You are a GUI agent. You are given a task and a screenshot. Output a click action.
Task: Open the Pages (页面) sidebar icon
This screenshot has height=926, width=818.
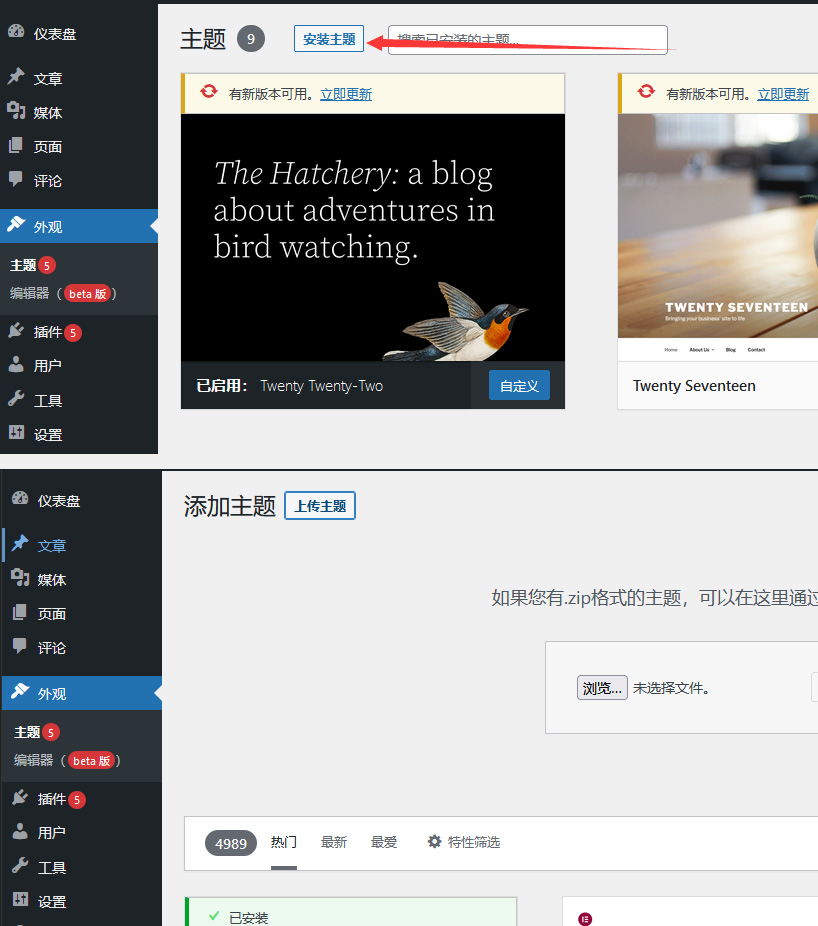tap(16, 146)
